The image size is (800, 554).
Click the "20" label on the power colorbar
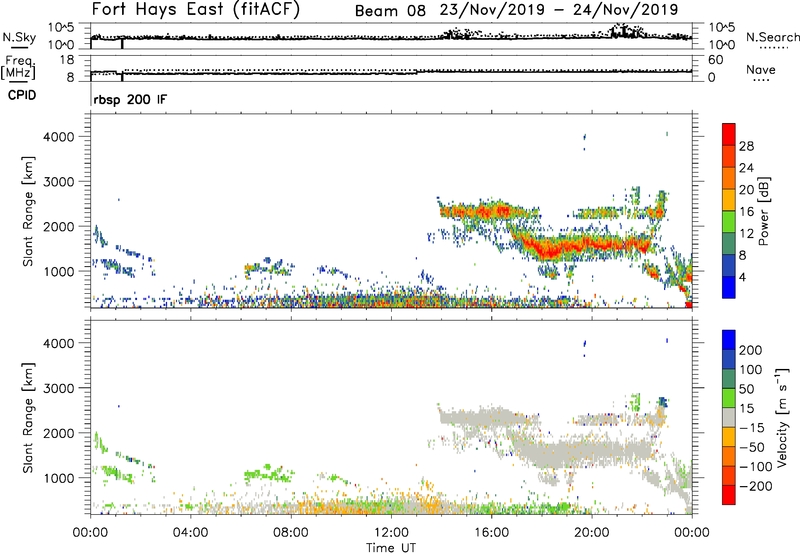point(746,190)
